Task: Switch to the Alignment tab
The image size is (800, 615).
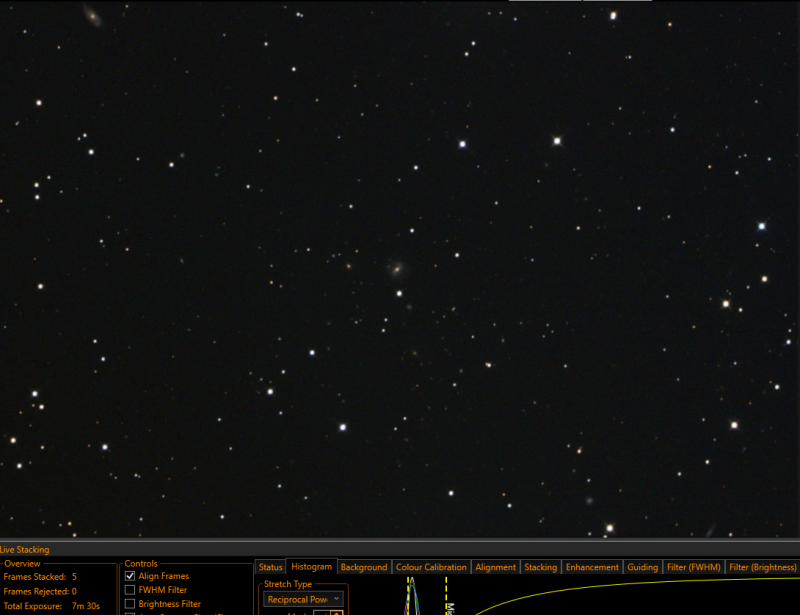Action: 495,567
